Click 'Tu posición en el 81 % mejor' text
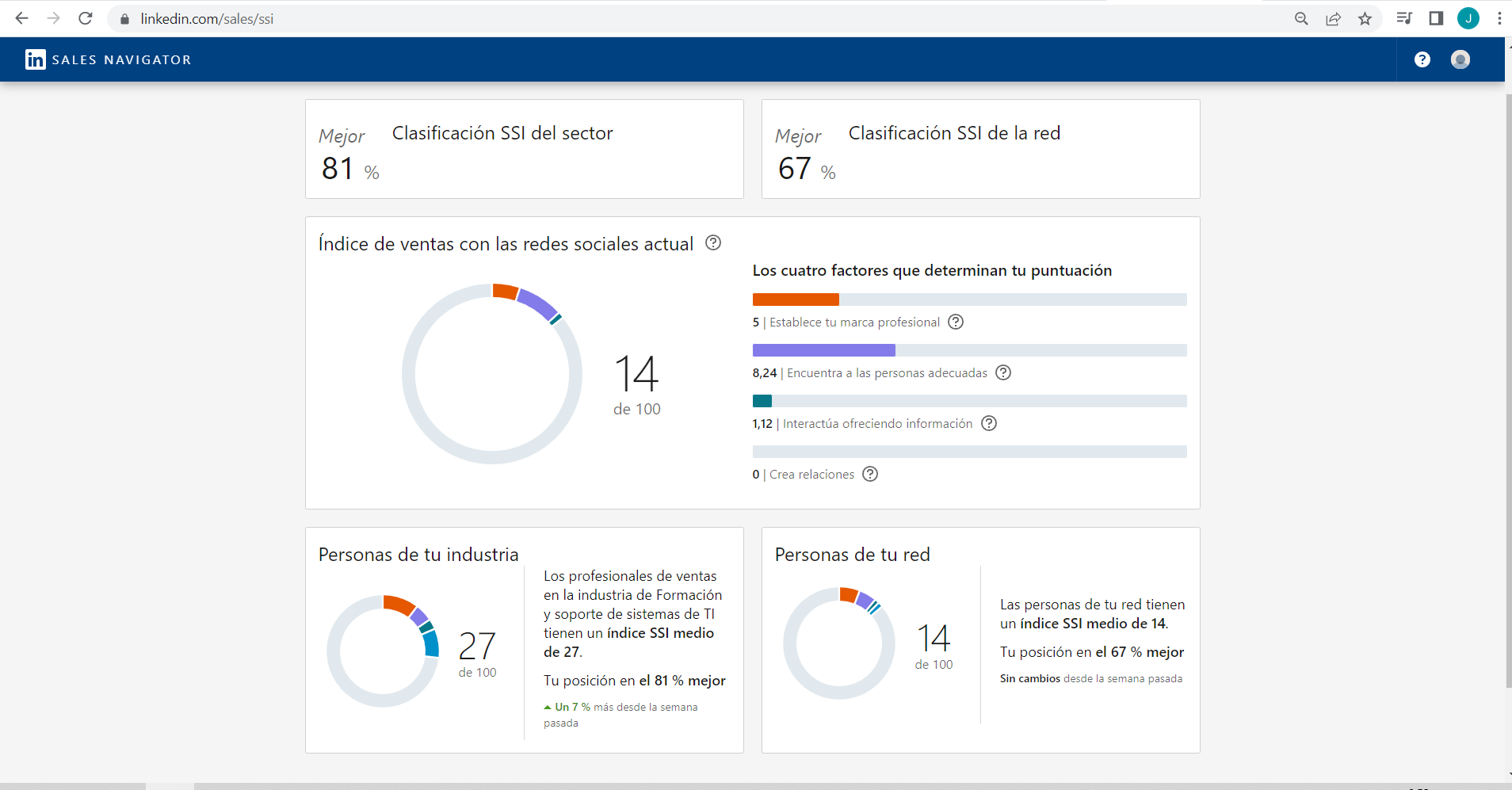This screenshot has width=1512, height=790. click(x=635, y=681)
